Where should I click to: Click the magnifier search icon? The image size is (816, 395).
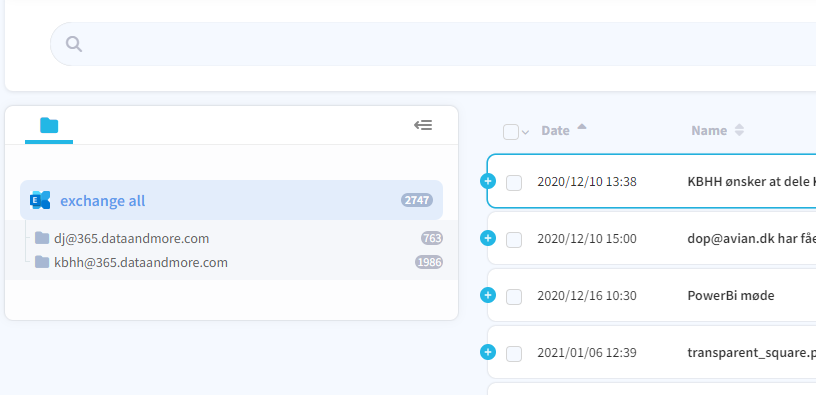[74, 44]
